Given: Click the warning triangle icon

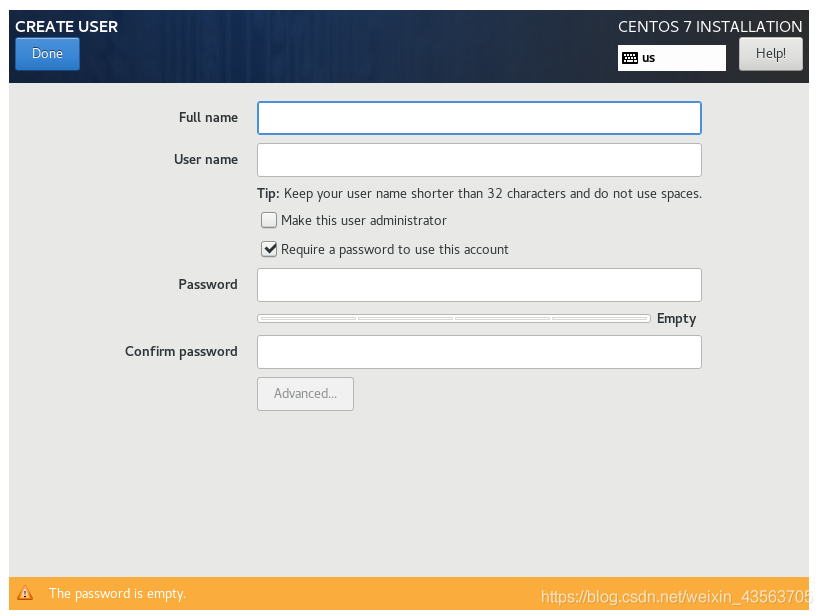Looking at the screenshot, I should [25, 593].
